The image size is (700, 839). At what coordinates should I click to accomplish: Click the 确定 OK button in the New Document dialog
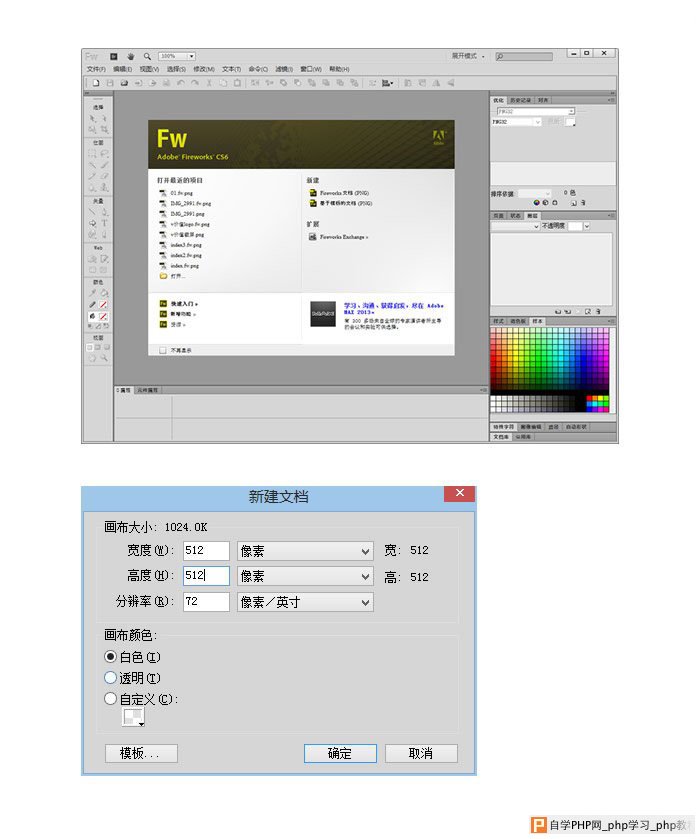(x=340, y=753)
